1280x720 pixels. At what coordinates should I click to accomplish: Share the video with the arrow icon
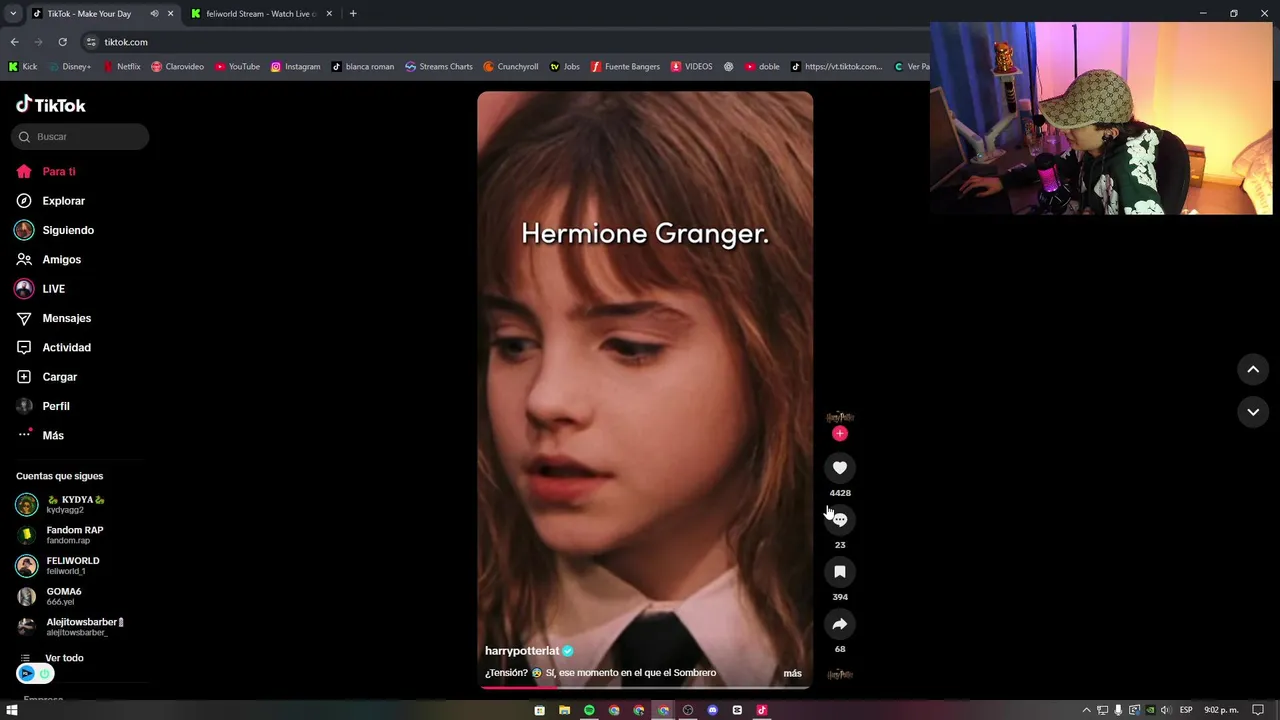[840, 624]
